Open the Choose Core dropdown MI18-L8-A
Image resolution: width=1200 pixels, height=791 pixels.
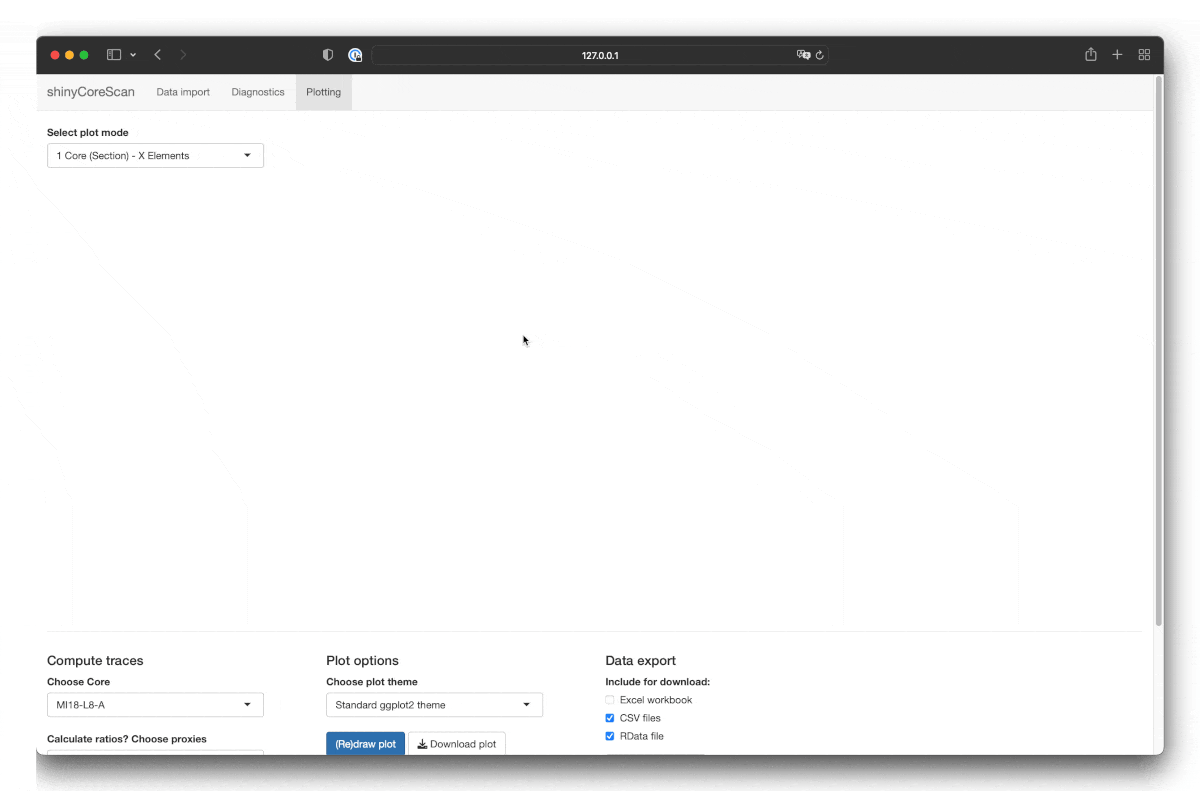tap(155, 705)
